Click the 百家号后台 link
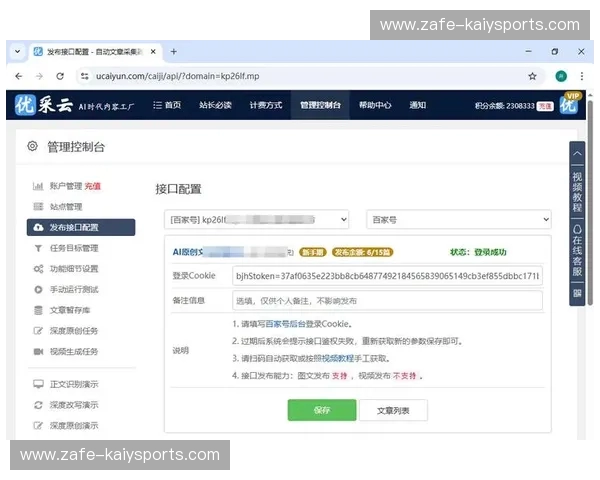The width and height of the screenshot is (600, 480). (x=285, y=324)
